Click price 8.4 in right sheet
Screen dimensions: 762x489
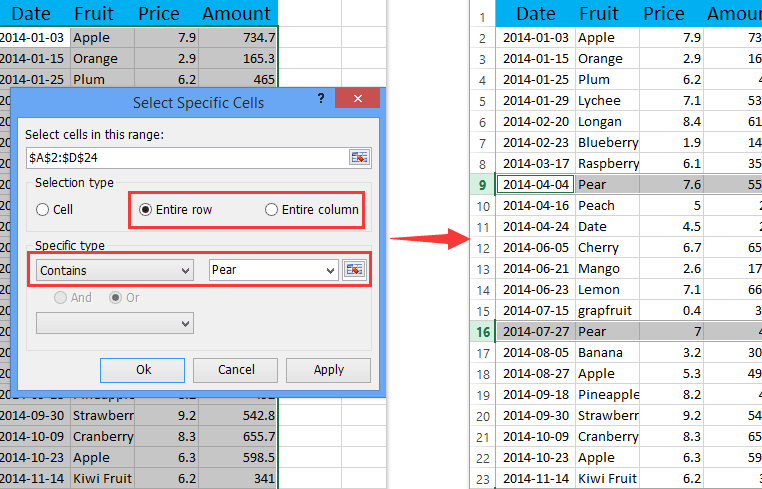pyautogui.click(x=672, y=122)
